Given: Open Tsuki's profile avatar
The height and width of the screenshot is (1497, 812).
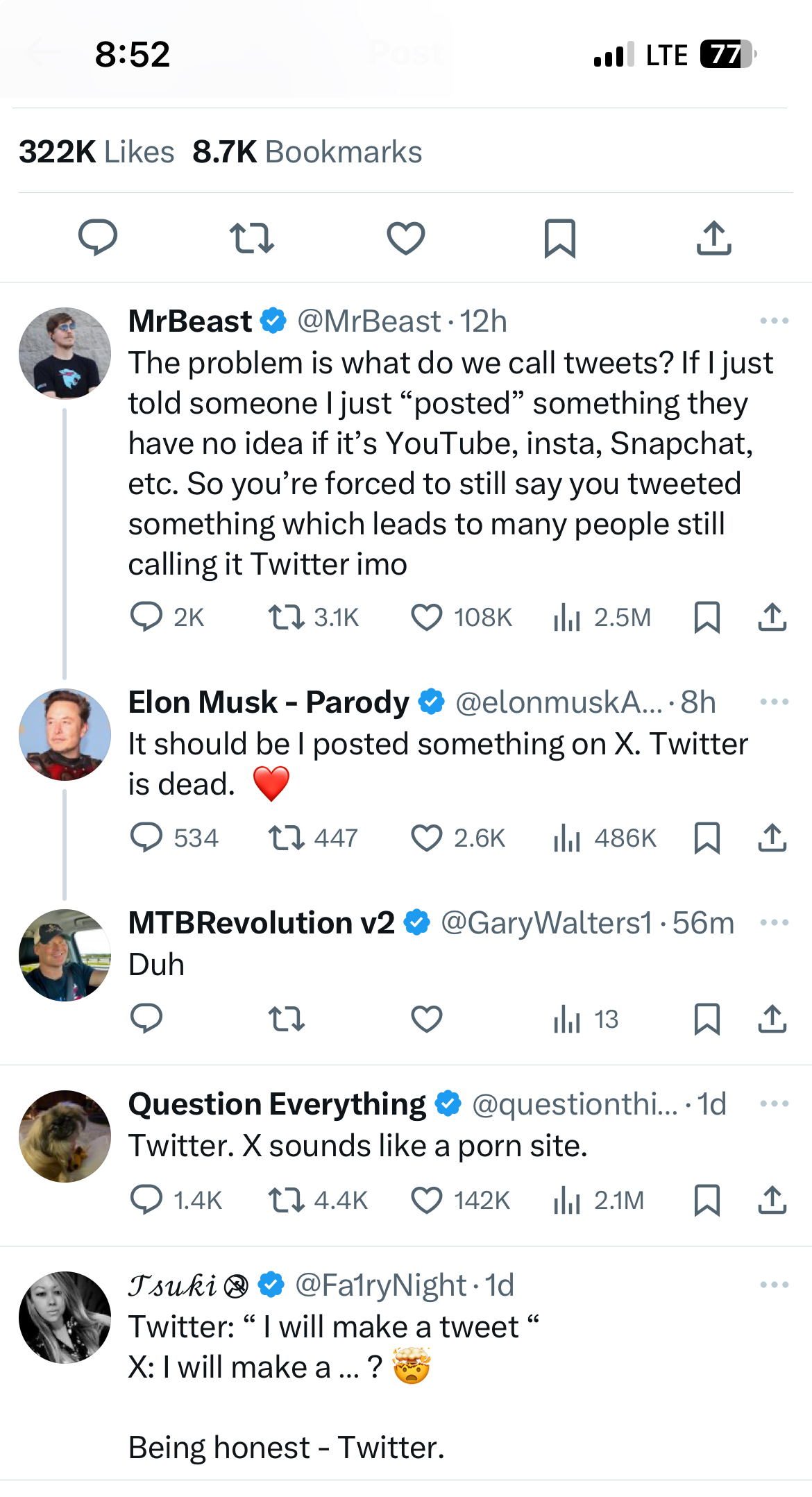Looking at the screenshot, I should click(65, 1317).
